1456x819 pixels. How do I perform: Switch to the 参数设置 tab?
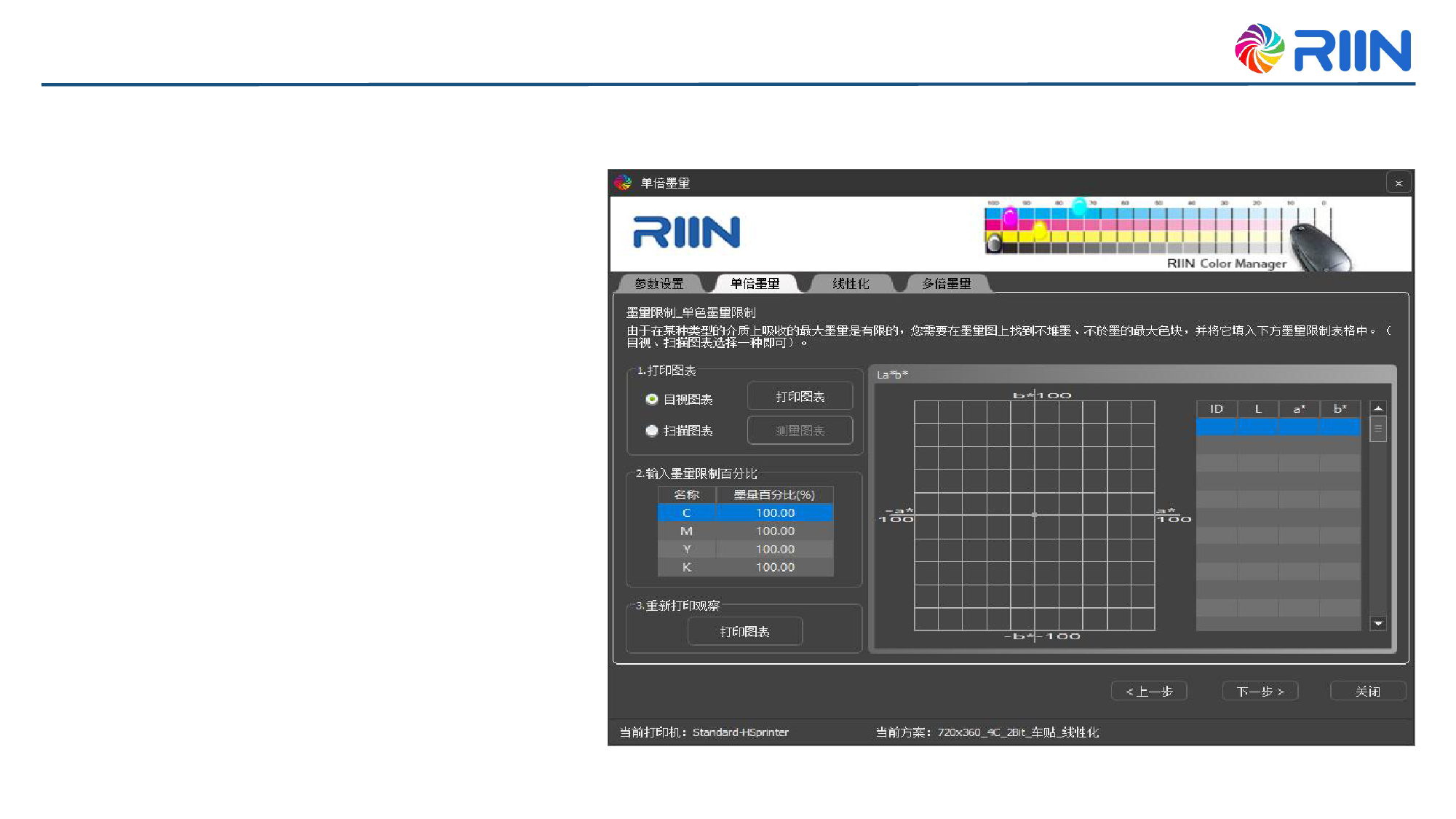pos(659,283)
